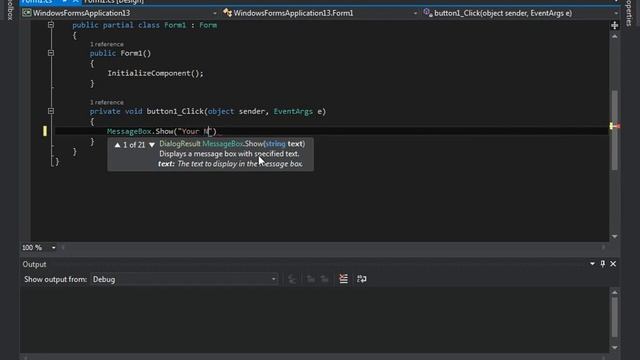Collapse the button1_Click method outline node

coord(51,111)
